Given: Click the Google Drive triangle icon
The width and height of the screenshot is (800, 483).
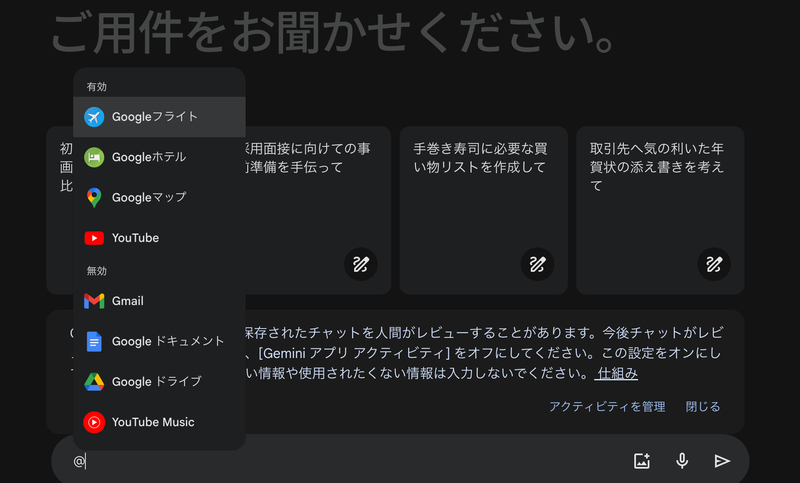Looking at the screenshot, I should pos(94,382).
